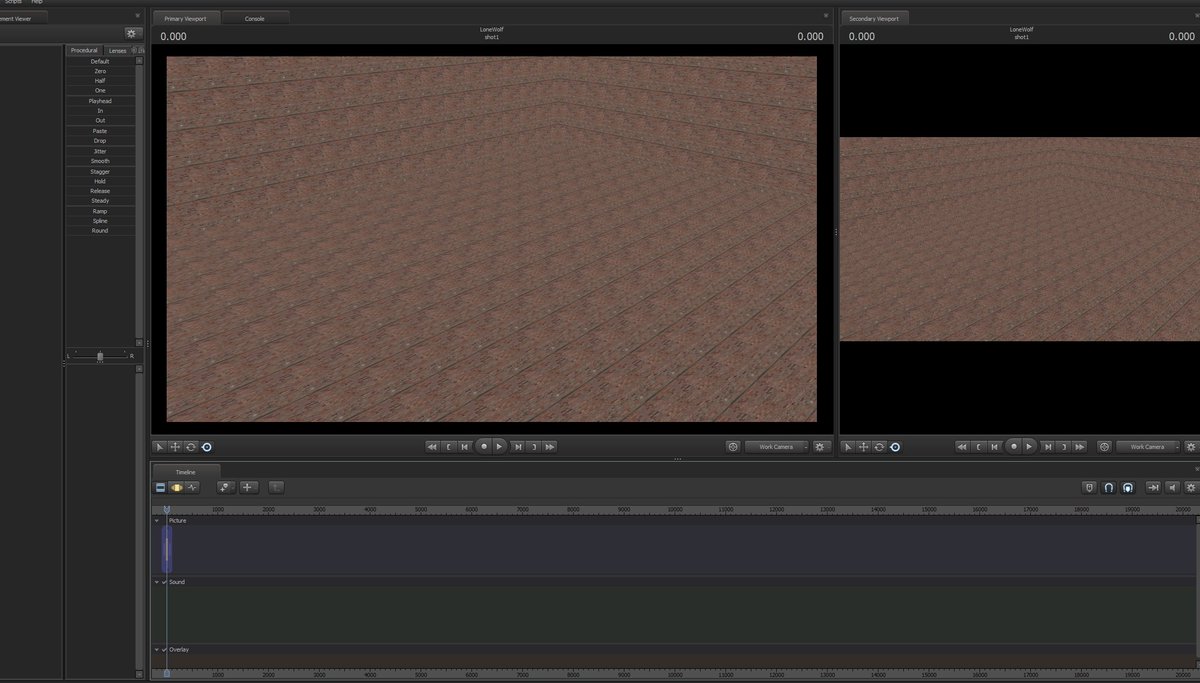Apply the Jitter preset
Viewport: 1200px width, 683px height.
tap(100, 151)
